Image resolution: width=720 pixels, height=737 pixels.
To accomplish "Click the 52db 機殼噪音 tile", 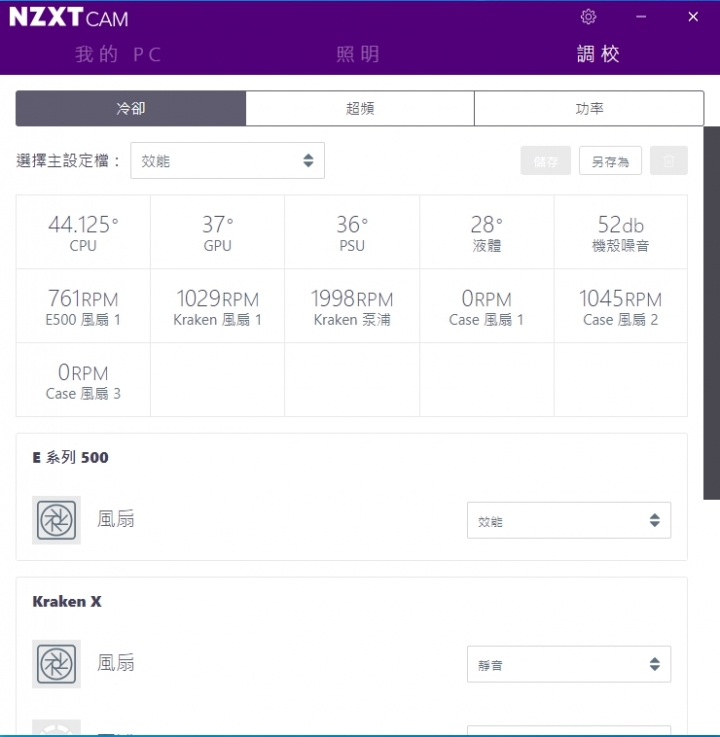I will tap(621, 232).
